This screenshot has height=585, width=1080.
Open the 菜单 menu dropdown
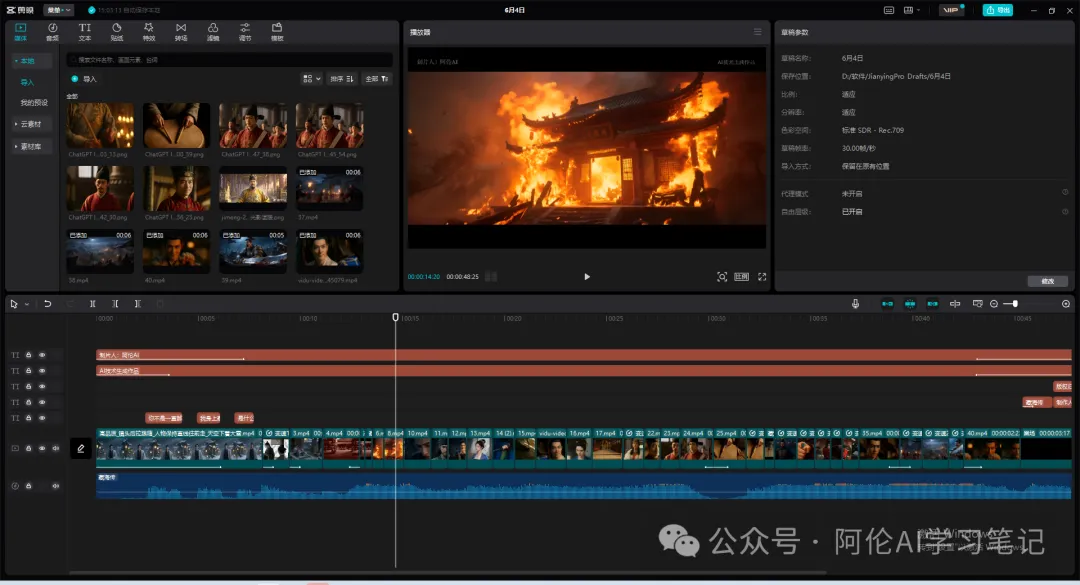tap(59, 10)
